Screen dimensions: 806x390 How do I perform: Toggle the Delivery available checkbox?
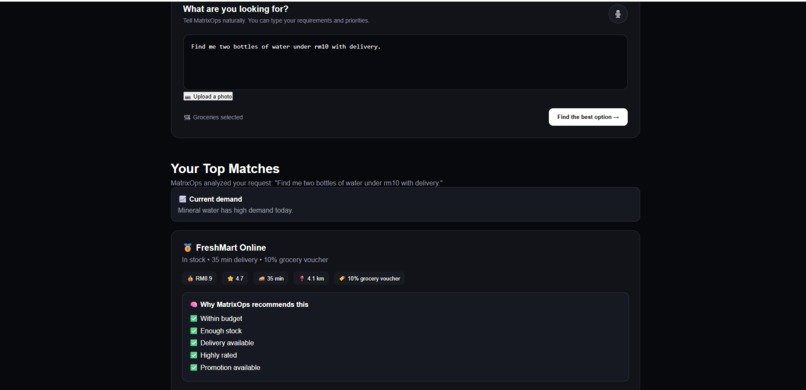tap(194, 343)
